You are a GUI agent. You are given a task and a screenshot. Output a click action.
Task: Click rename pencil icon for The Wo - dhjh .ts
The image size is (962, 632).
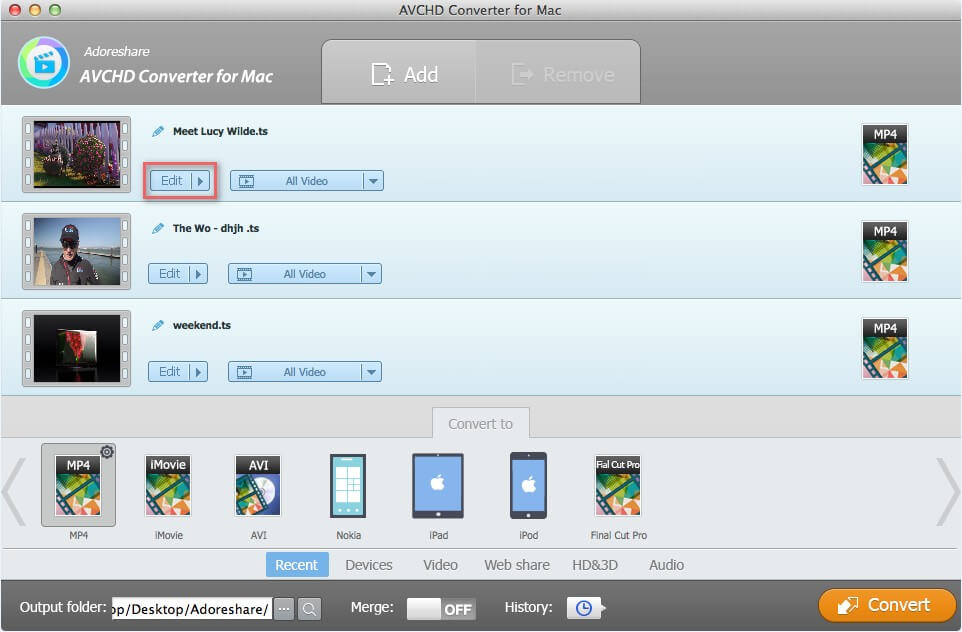(158, 228)
